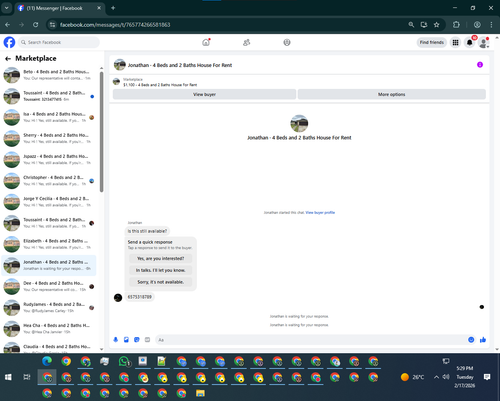Open Chrome extensions puzzle icon
The height and width of the screenshot is (401, 500).
(x=456, y=25)
